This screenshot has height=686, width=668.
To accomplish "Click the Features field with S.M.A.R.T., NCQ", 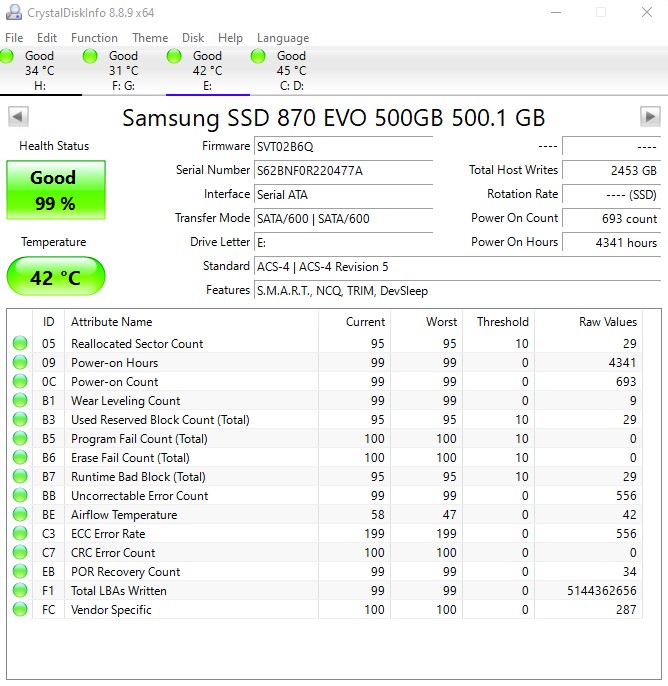I will [457, 291].
